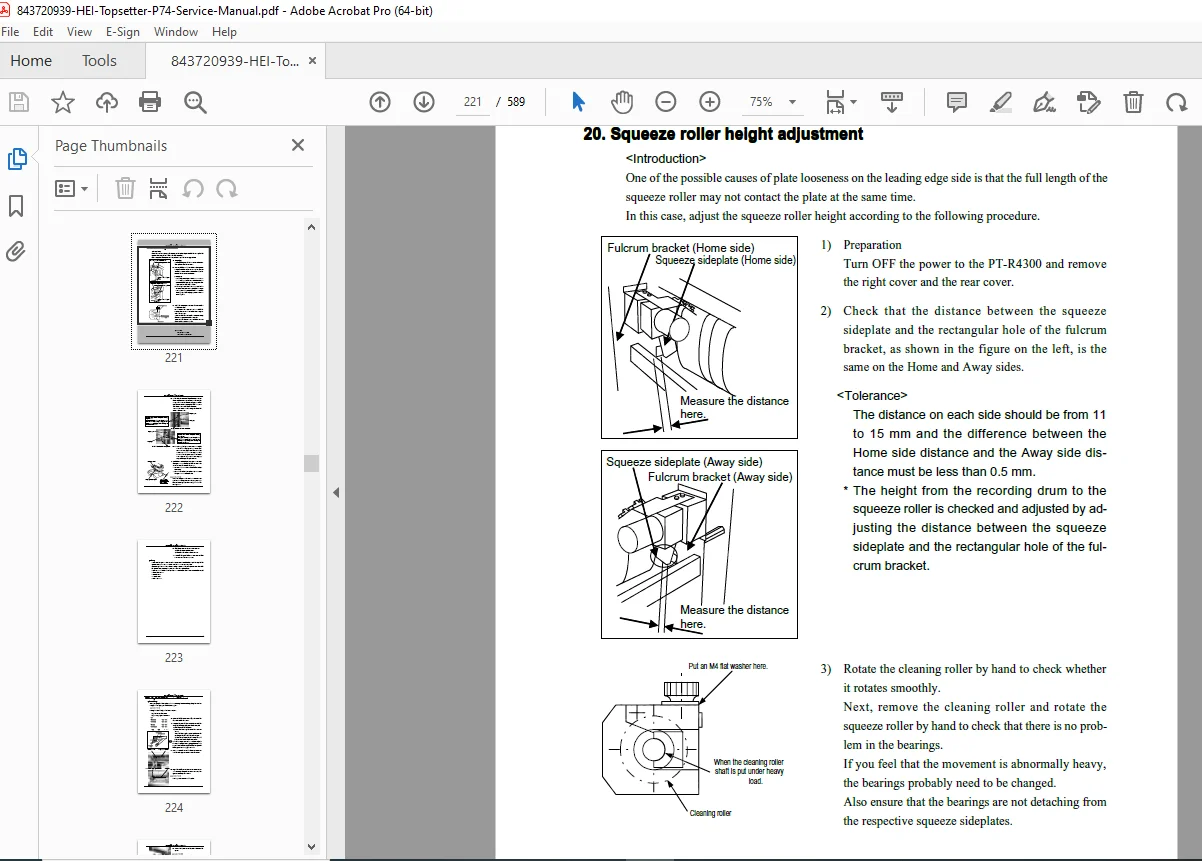Click the "<Introduction>" label in the document

pyautogui.click(x=666, y=159)
